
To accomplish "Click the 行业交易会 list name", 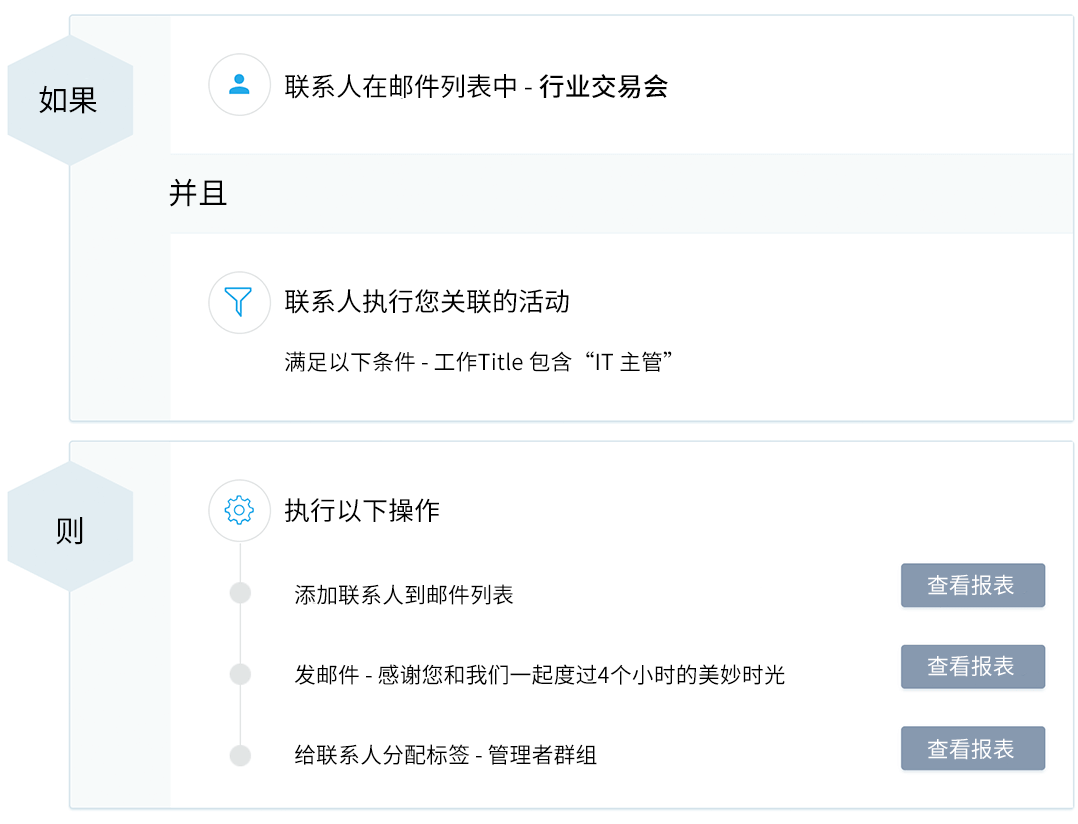I will [x=604, y=87].
